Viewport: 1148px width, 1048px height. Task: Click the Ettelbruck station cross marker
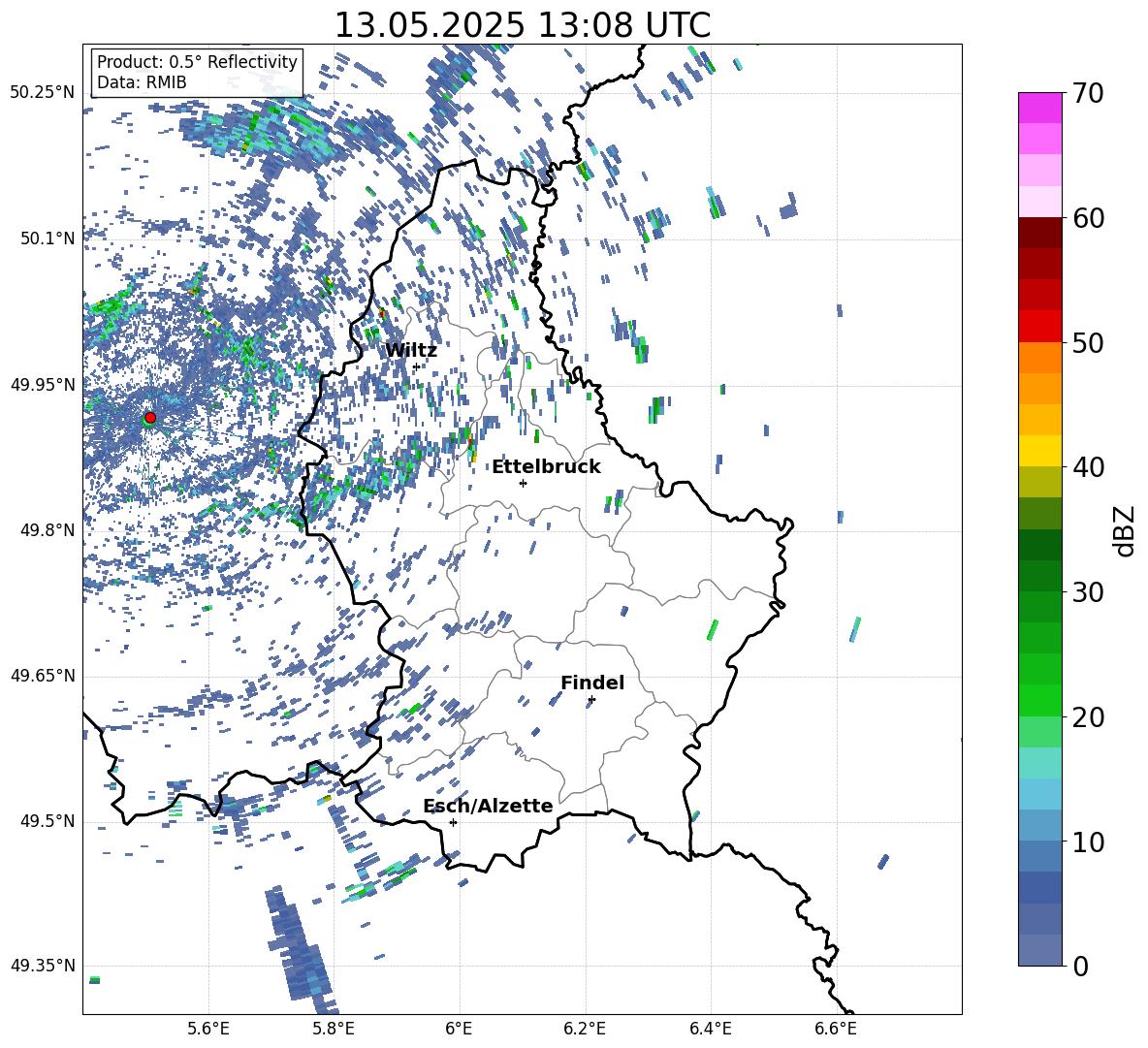click(x=523, y=483)
